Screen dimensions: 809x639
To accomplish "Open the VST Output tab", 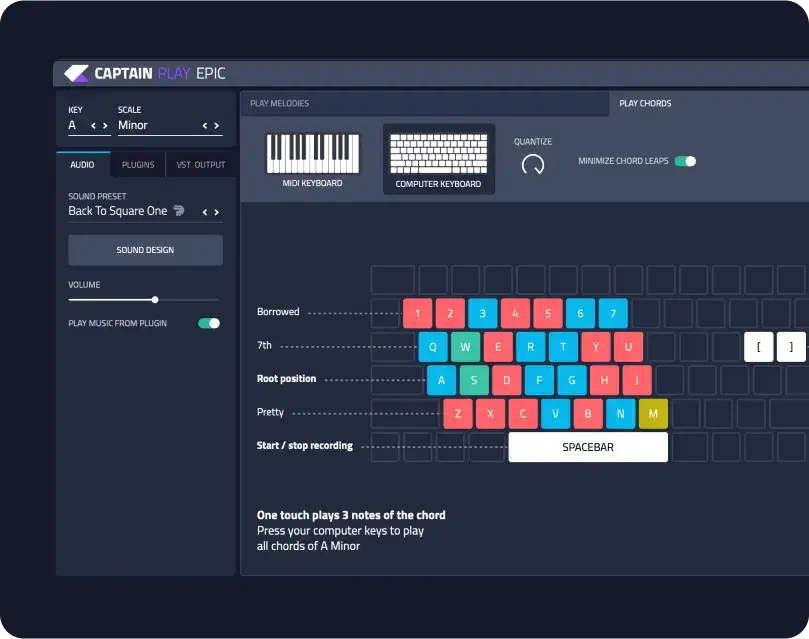I will click(x=201, y=165).
